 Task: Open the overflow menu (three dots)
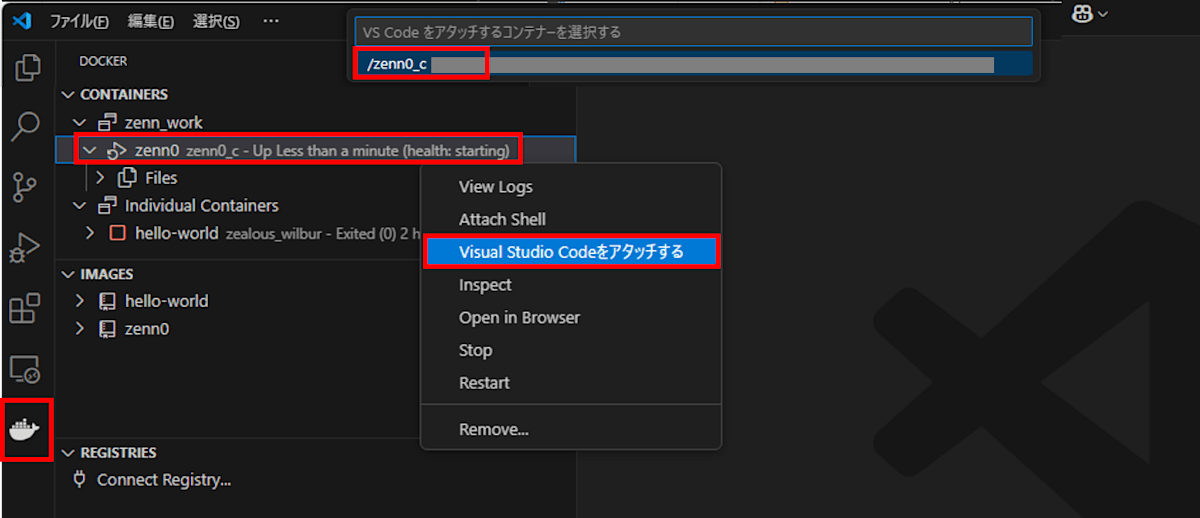[271, 21]
